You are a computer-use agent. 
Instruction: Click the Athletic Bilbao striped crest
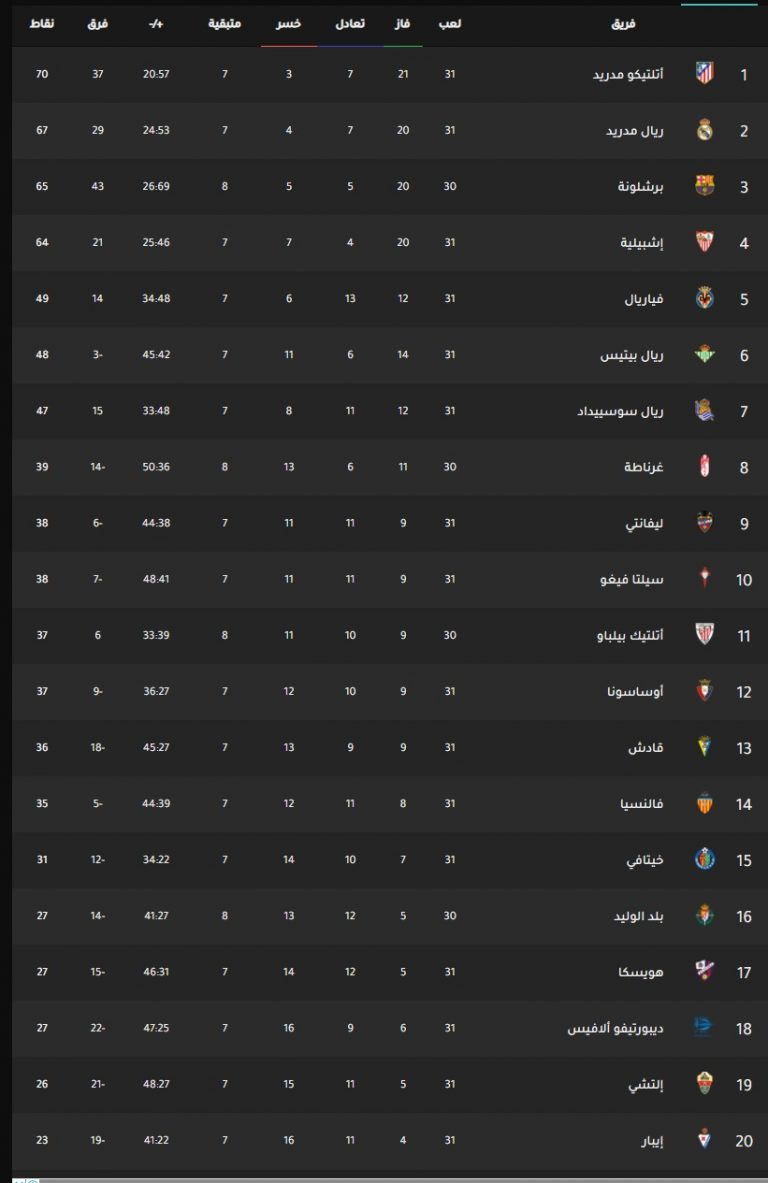click(x=705, y=634)
